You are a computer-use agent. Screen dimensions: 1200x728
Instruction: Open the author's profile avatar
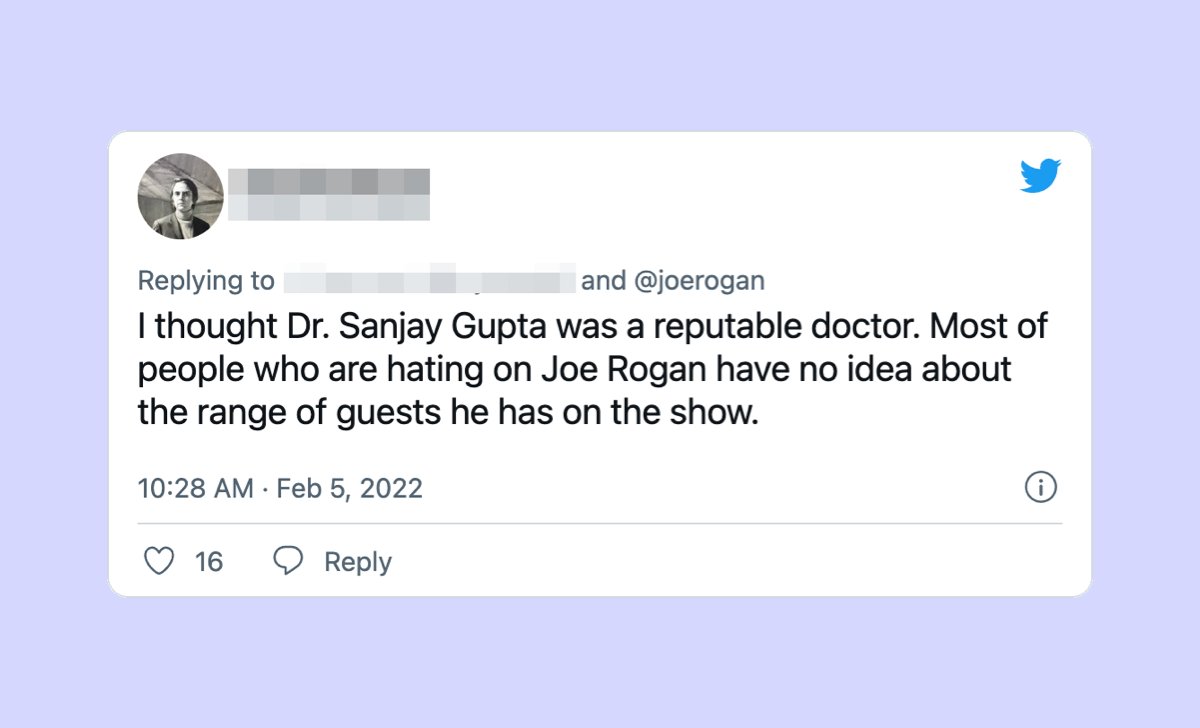click(180, 196)
